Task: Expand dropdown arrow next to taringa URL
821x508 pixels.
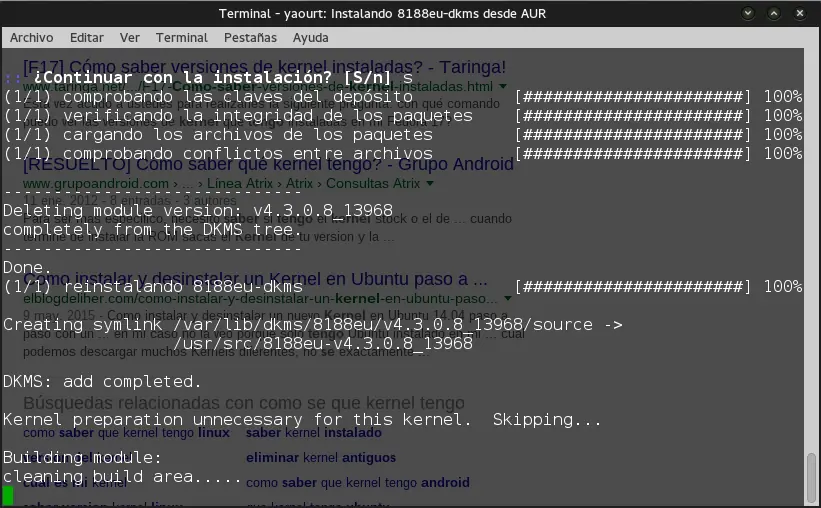Action: 503,86
